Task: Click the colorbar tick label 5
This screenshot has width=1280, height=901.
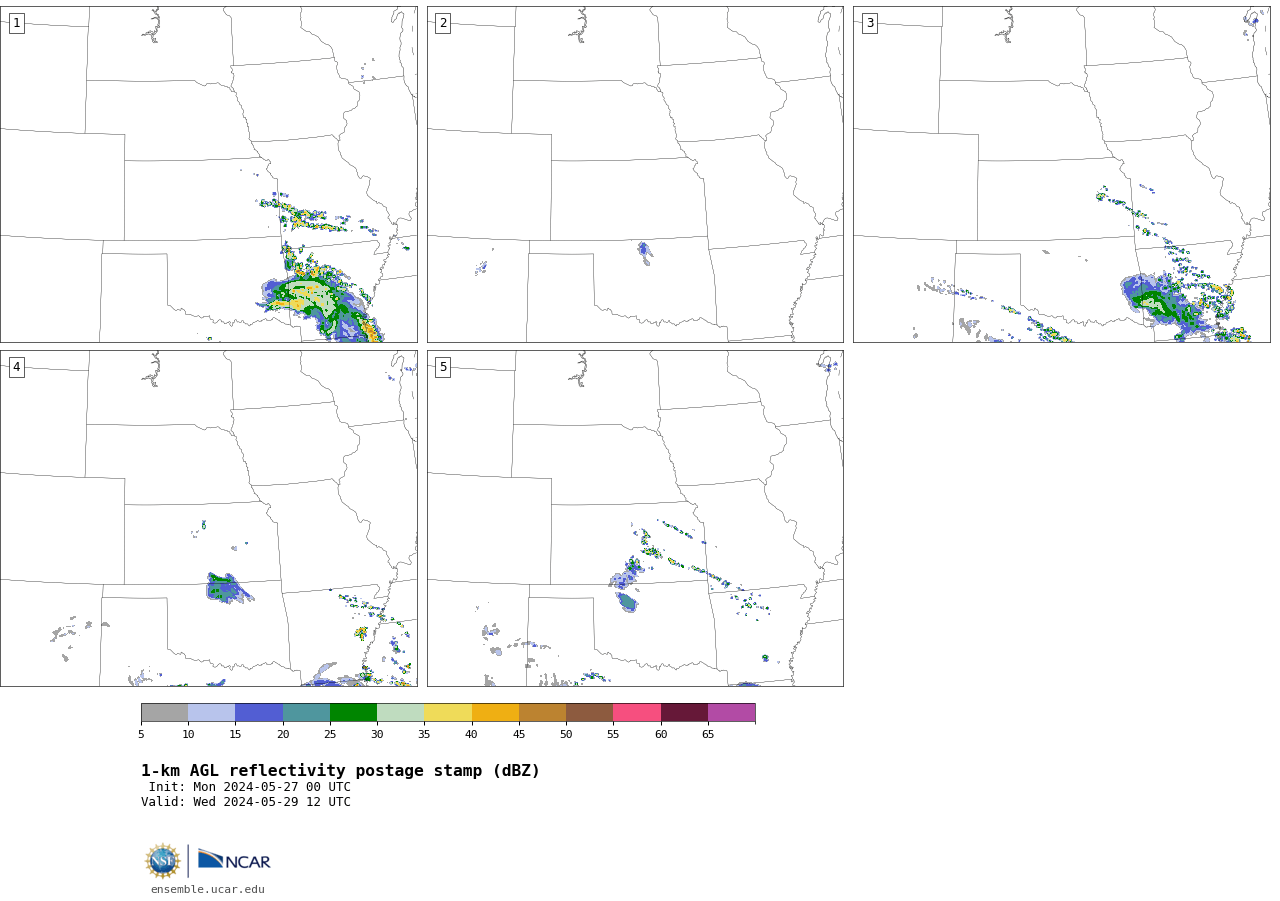Action: pyautogui.click(x=141, y=735)
